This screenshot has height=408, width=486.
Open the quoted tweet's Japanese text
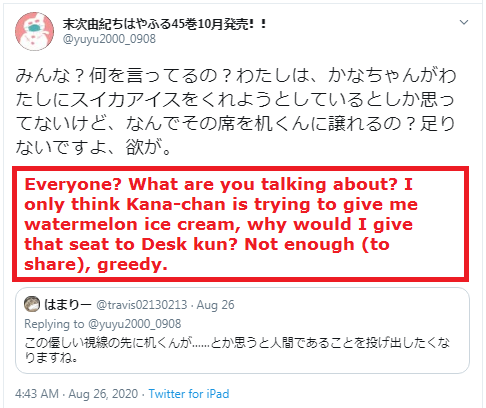(237, 349)
